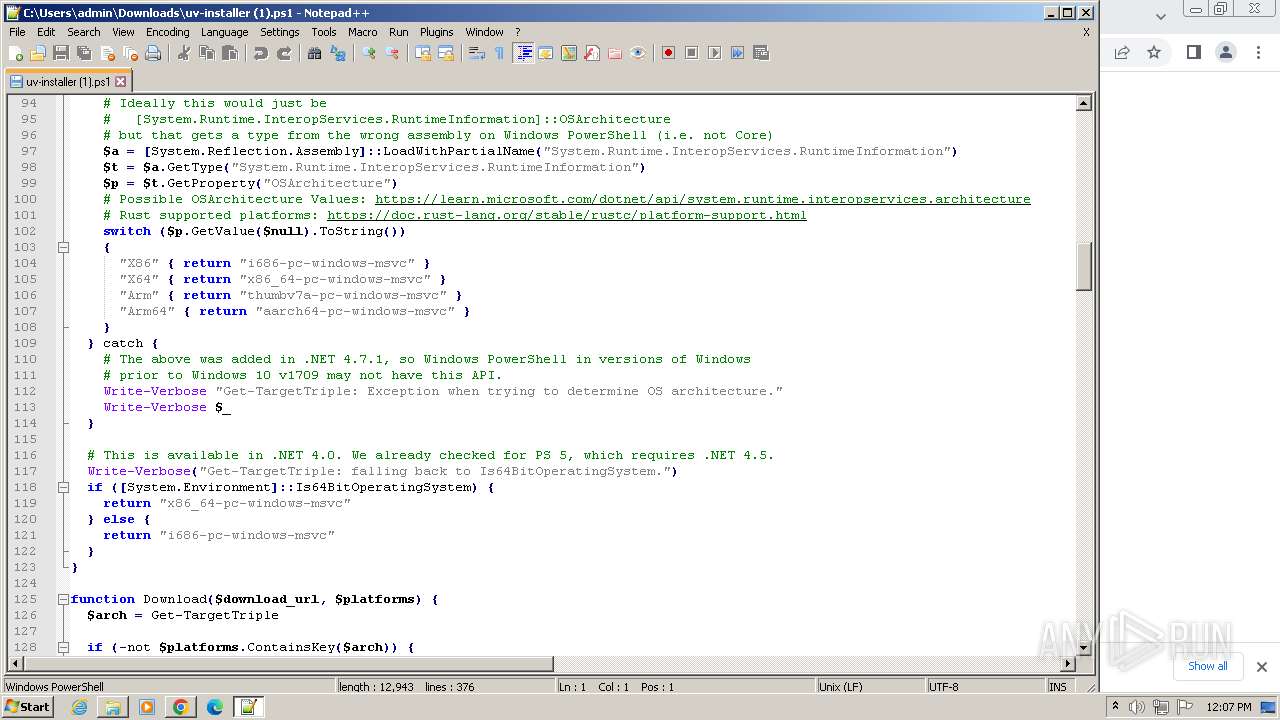The height and width of the screenshot is (720, 1280).
Task: Open Internet Explorer from the taskbar
Action: pos(79,707)
